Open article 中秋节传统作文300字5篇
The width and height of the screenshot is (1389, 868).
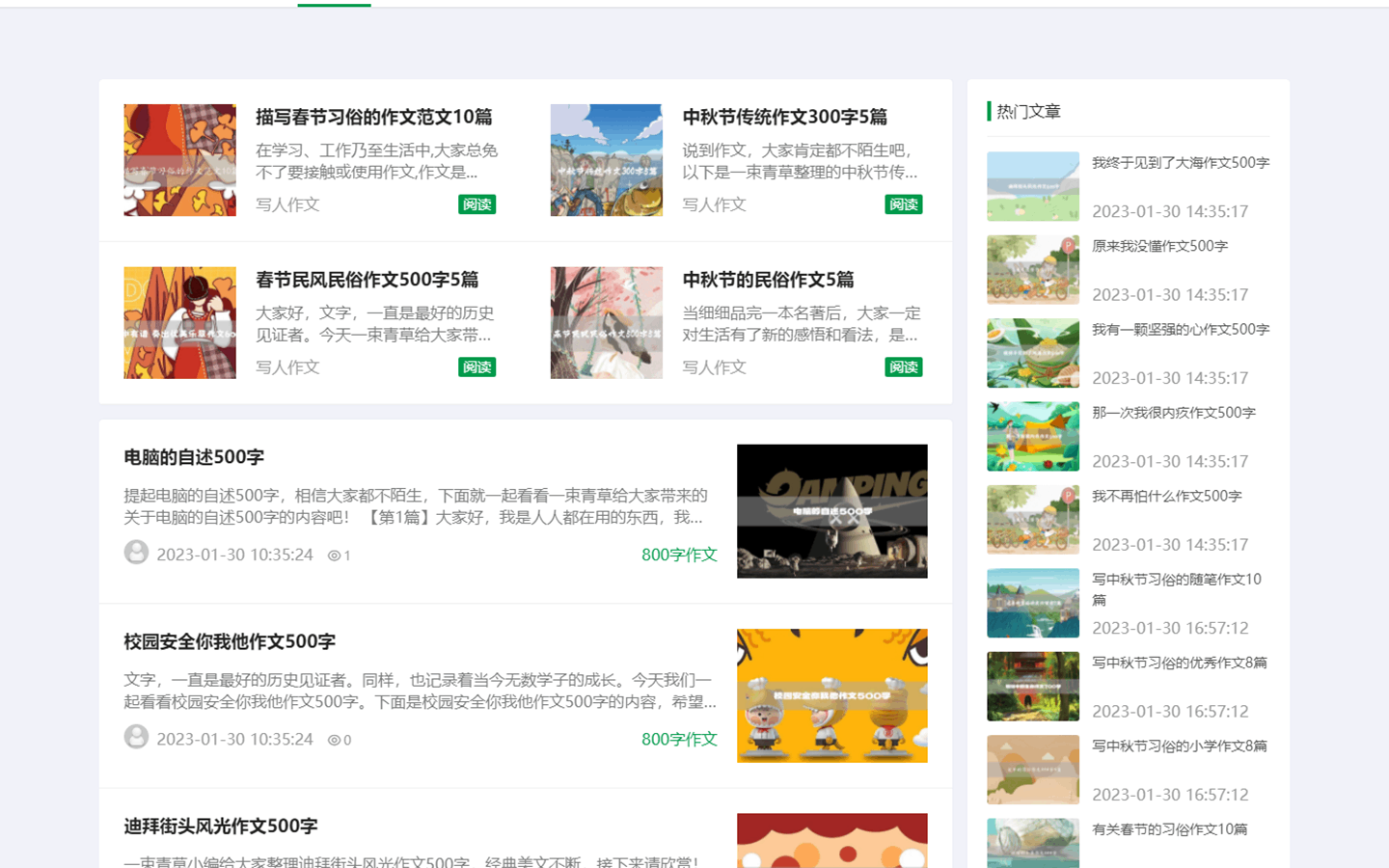(x=785, y=117)
